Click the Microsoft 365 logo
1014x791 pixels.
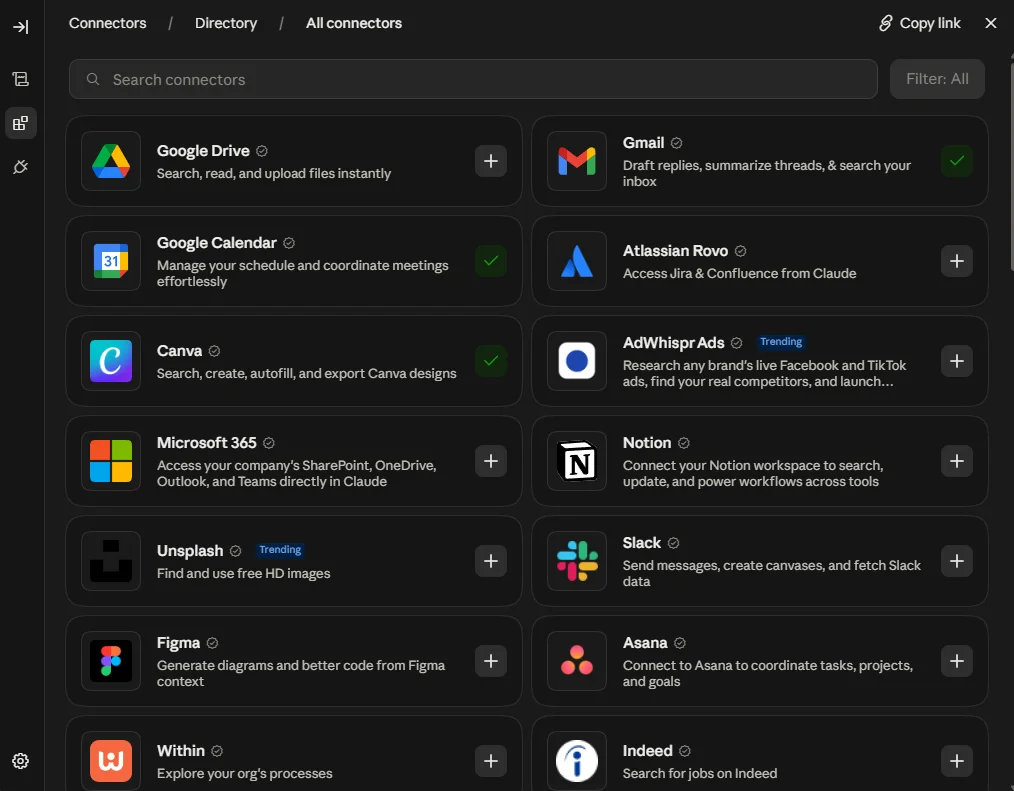111,461
